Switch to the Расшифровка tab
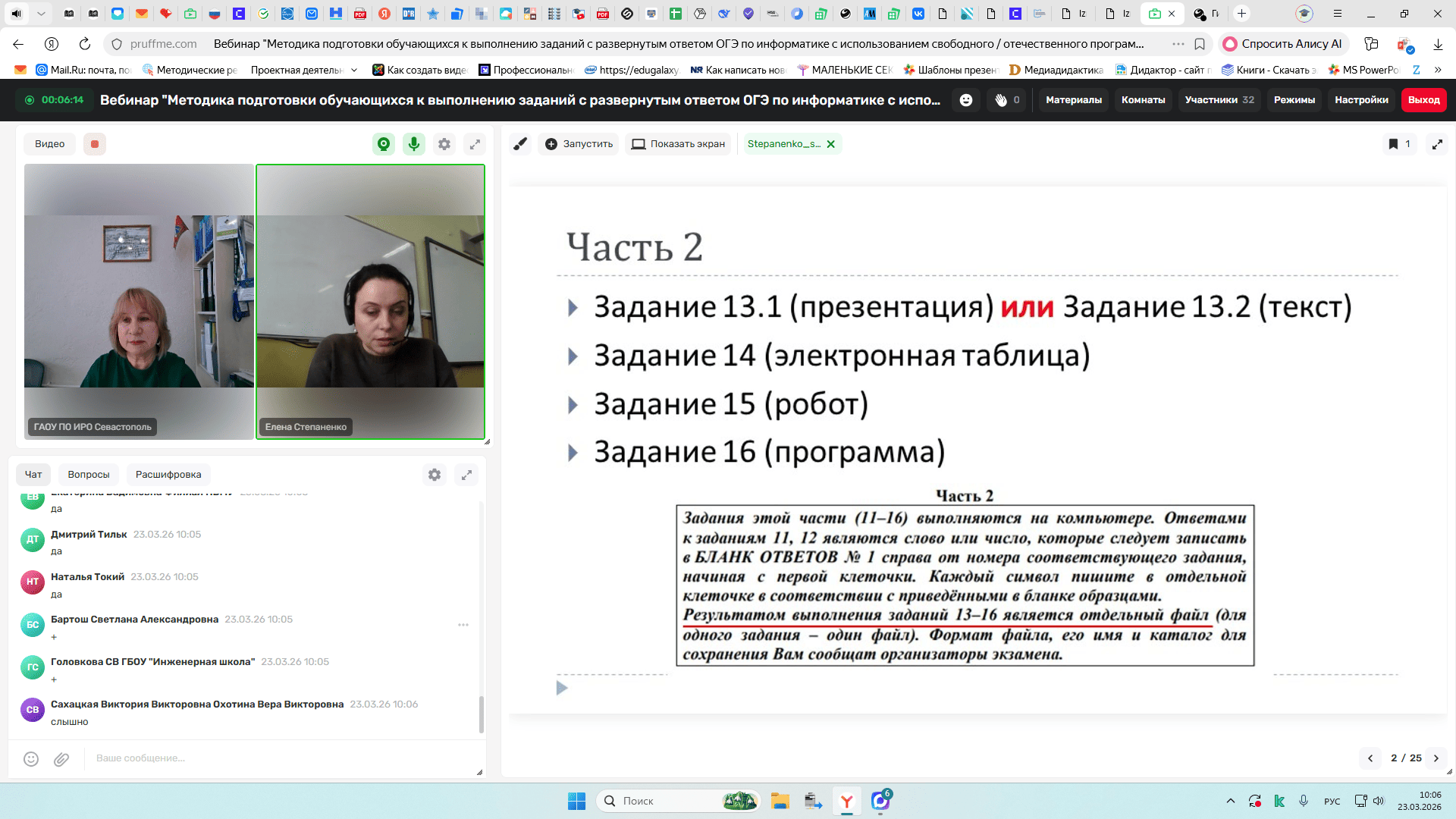The height and width of the screenshot is (819, 1456). 168,475
